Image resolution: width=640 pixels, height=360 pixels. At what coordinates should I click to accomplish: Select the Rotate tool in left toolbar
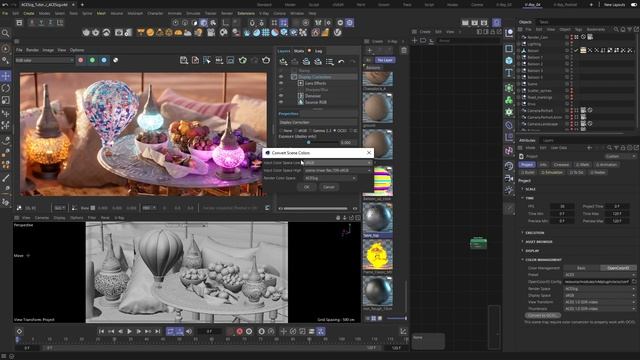click(x=6, y=88)
